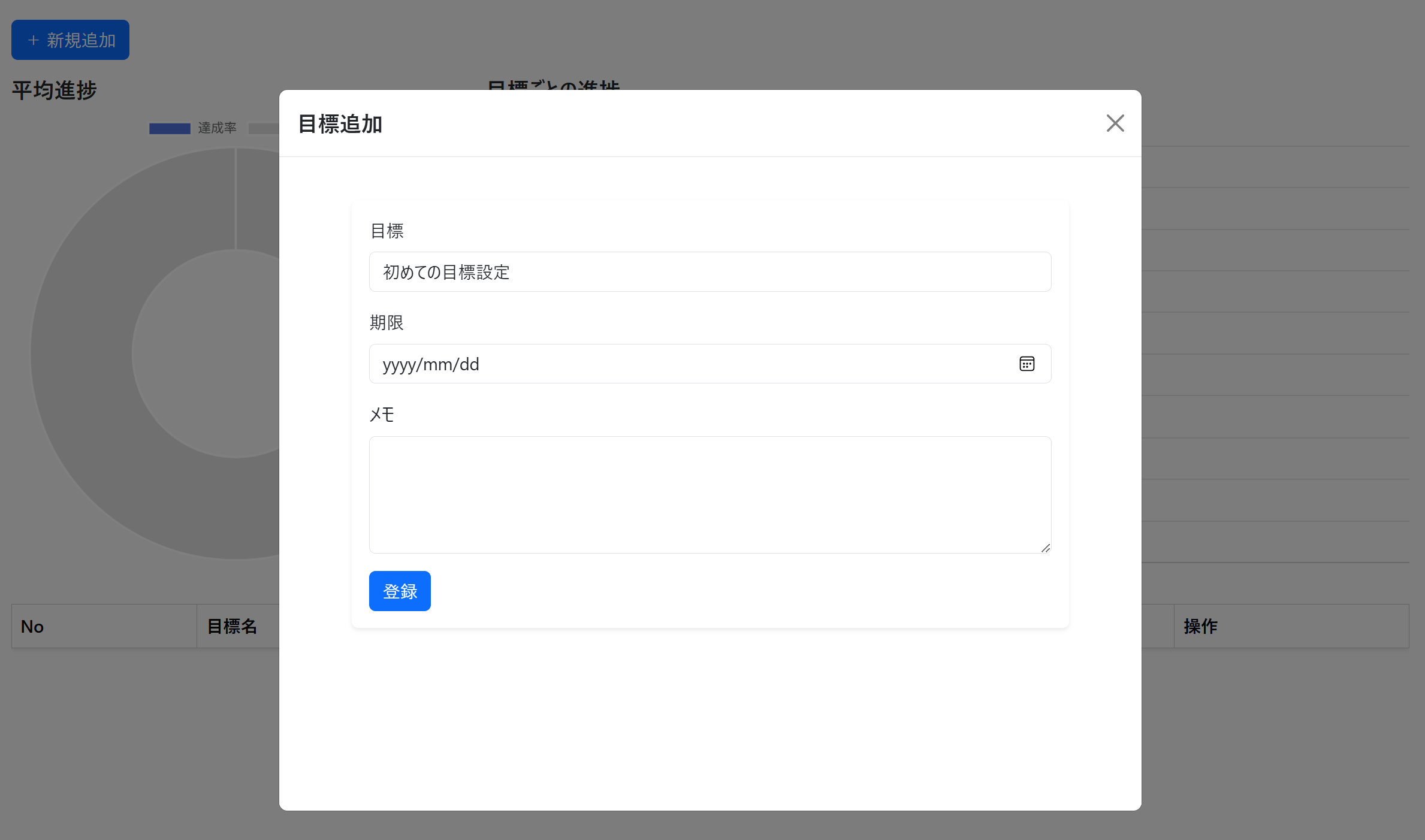The width and height of the screenshot is (1425, 840).
Task: Click the 目標 field label
Action: (x=387, y=231)
